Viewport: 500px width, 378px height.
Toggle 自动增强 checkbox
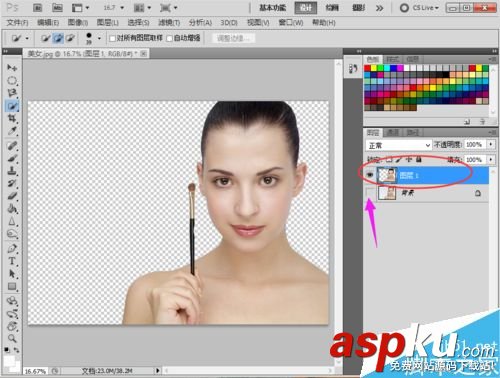tap(169, 39)
